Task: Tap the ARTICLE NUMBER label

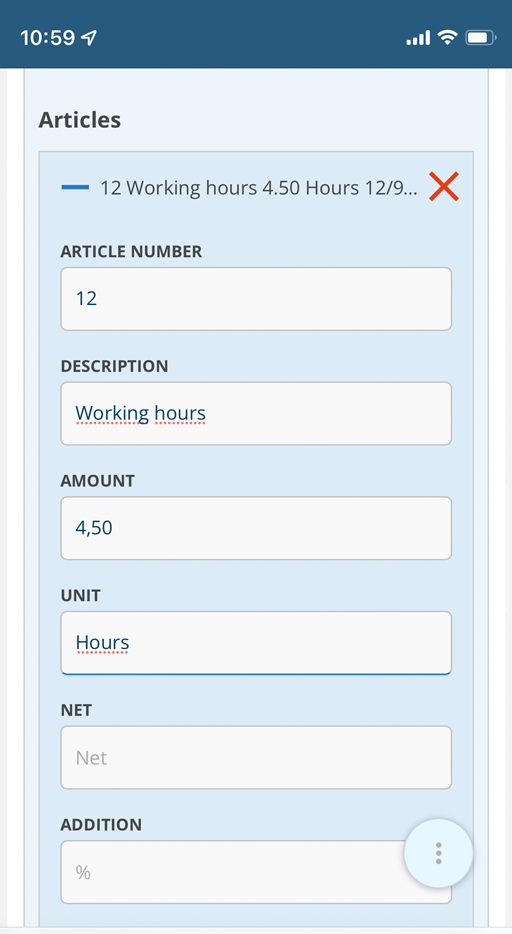Action: point(131,251)
